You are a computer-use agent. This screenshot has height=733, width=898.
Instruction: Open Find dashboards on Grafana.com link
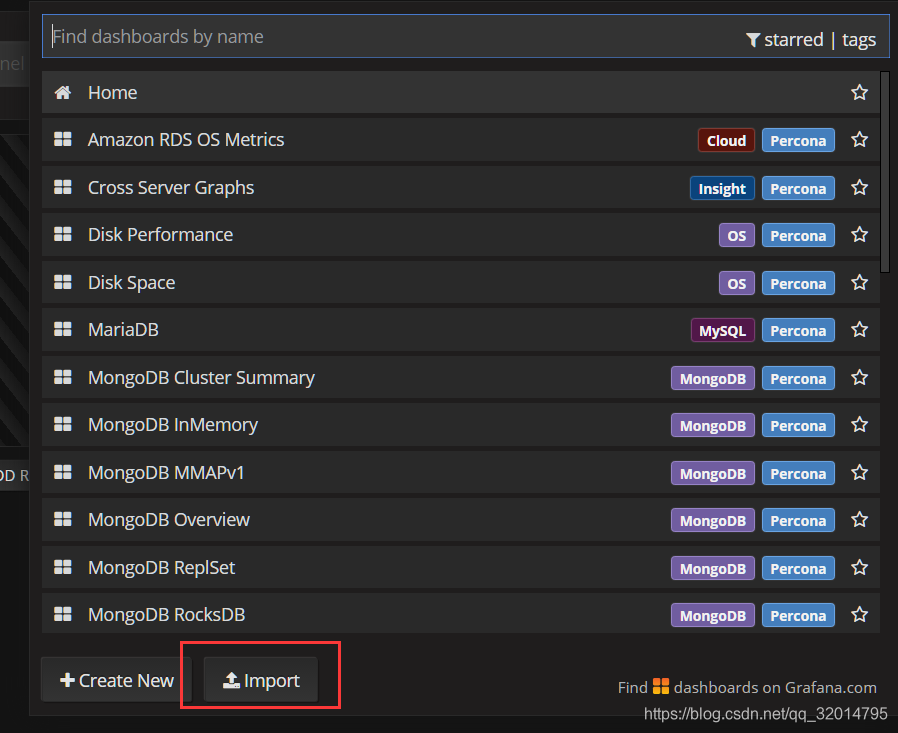pyautogui.click(x=747, y=687)
